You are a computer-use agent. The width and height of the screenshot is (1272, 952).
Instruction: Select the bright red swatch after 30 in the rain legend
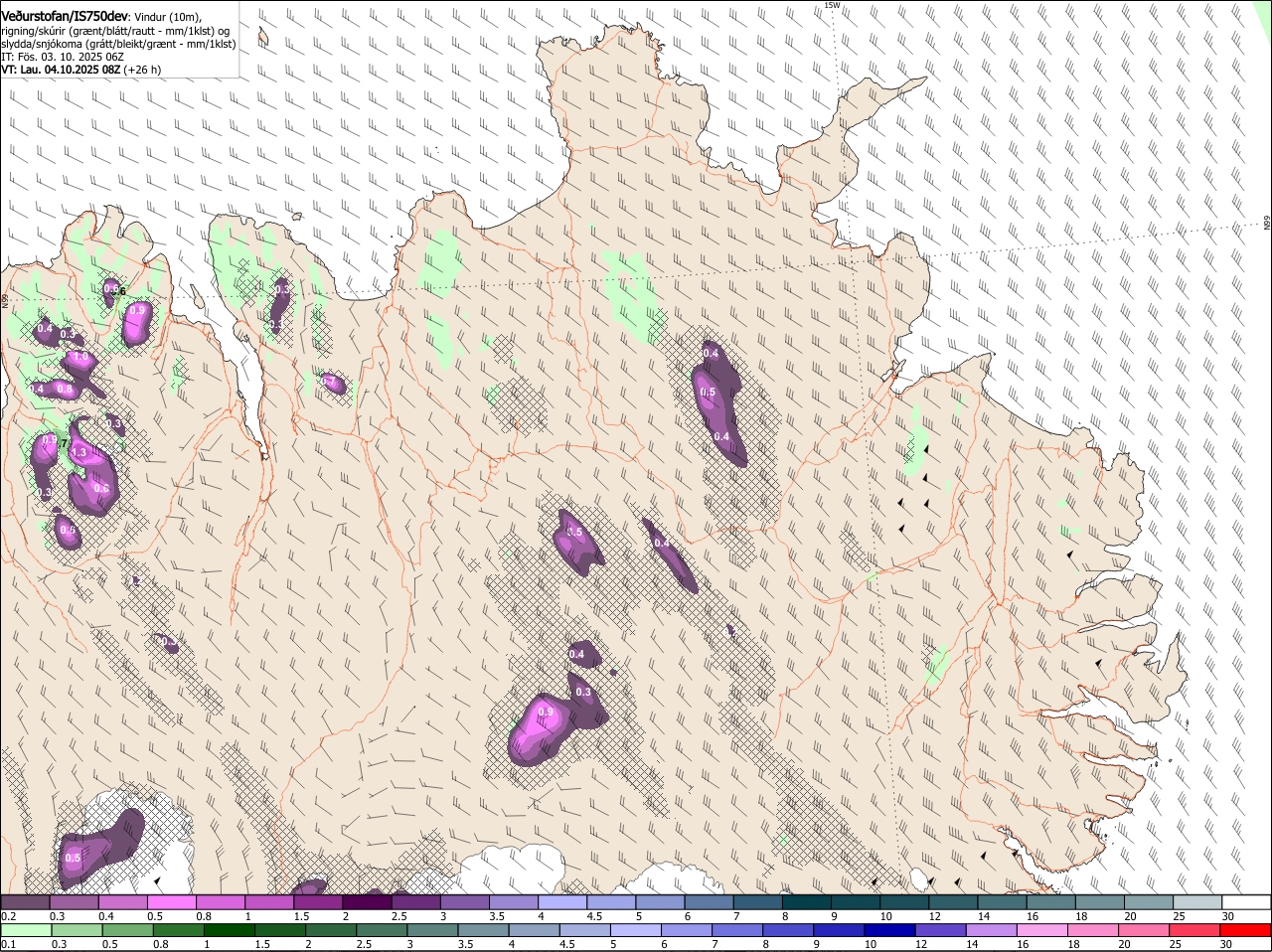[1246, 931]
